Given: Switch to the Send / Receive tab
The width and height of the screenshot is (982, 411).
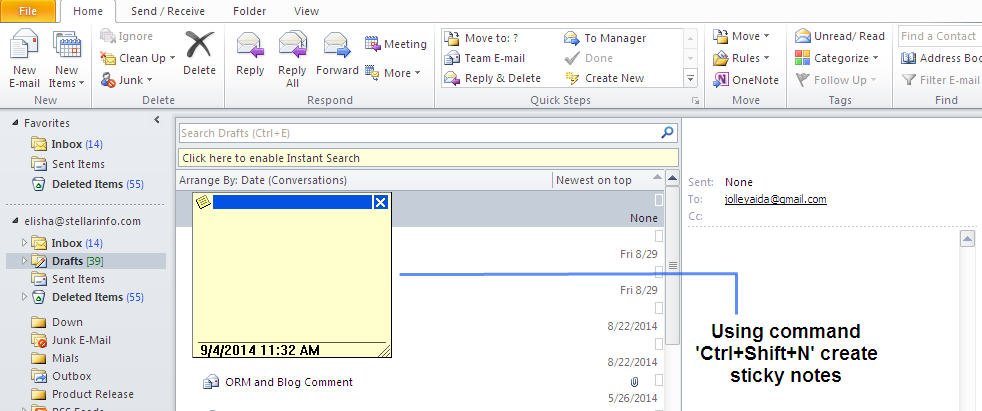Looking at the screenshot, I should (x=166, y=11).
